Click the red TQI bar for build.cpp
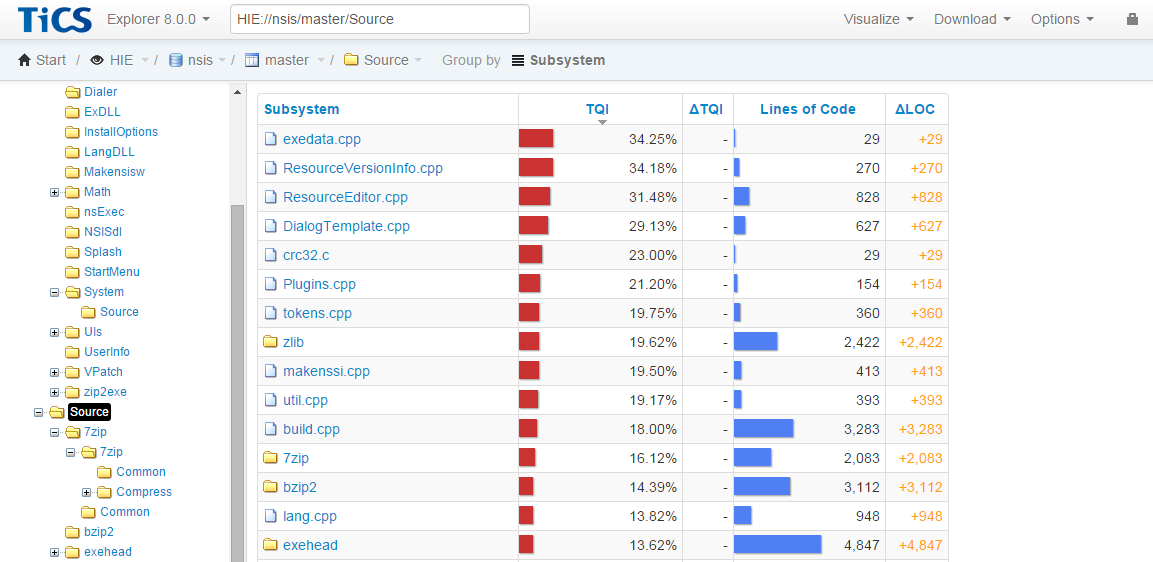The width and height of the screenshot is (1153, 562). pyautogui.click(x=528, y=429)
